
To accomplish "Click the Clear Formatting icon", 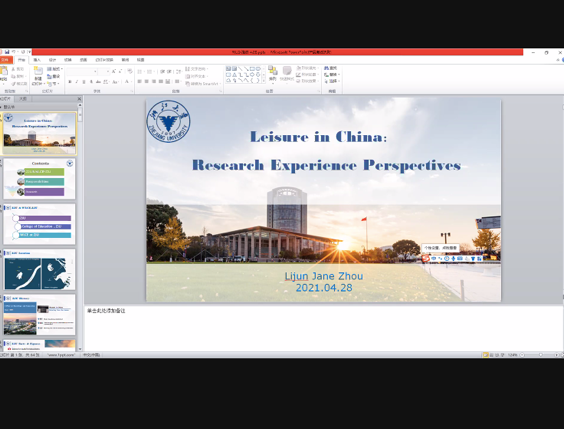I will [x=130, y=71].
